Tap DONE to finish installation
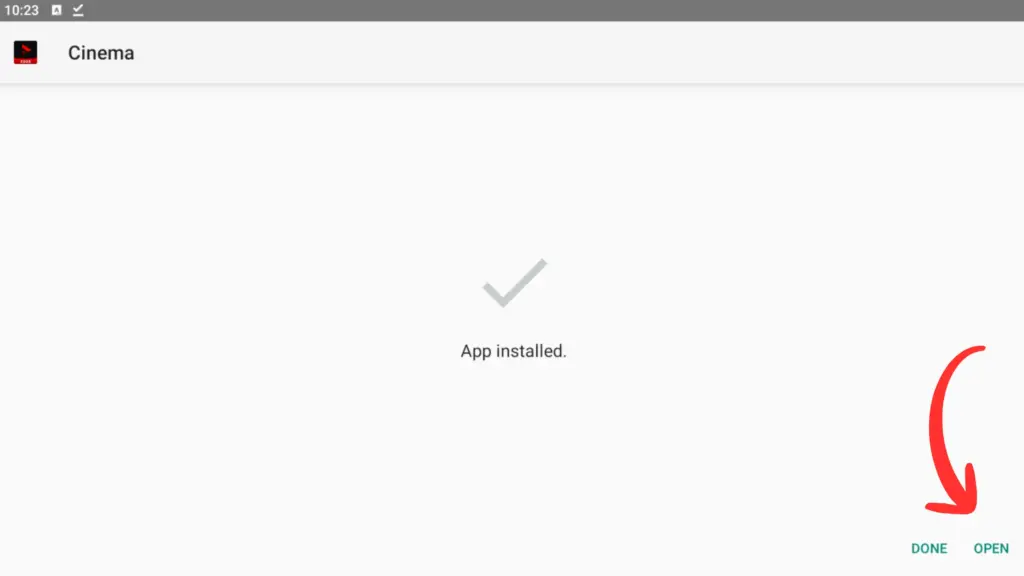Viewport: 1024px width, 576px height. point(929,549)
